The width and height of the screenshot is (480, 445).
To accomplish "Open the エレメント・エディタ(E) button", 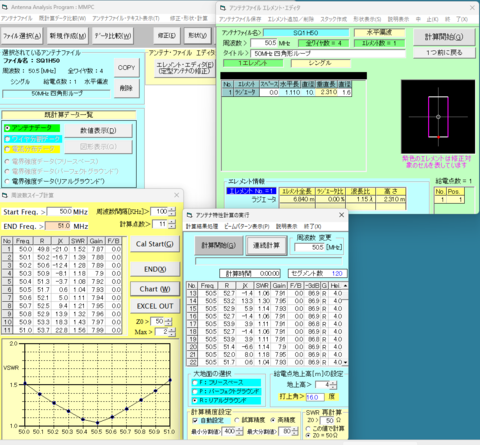I will pyautogui.click(x=185, y=68).
